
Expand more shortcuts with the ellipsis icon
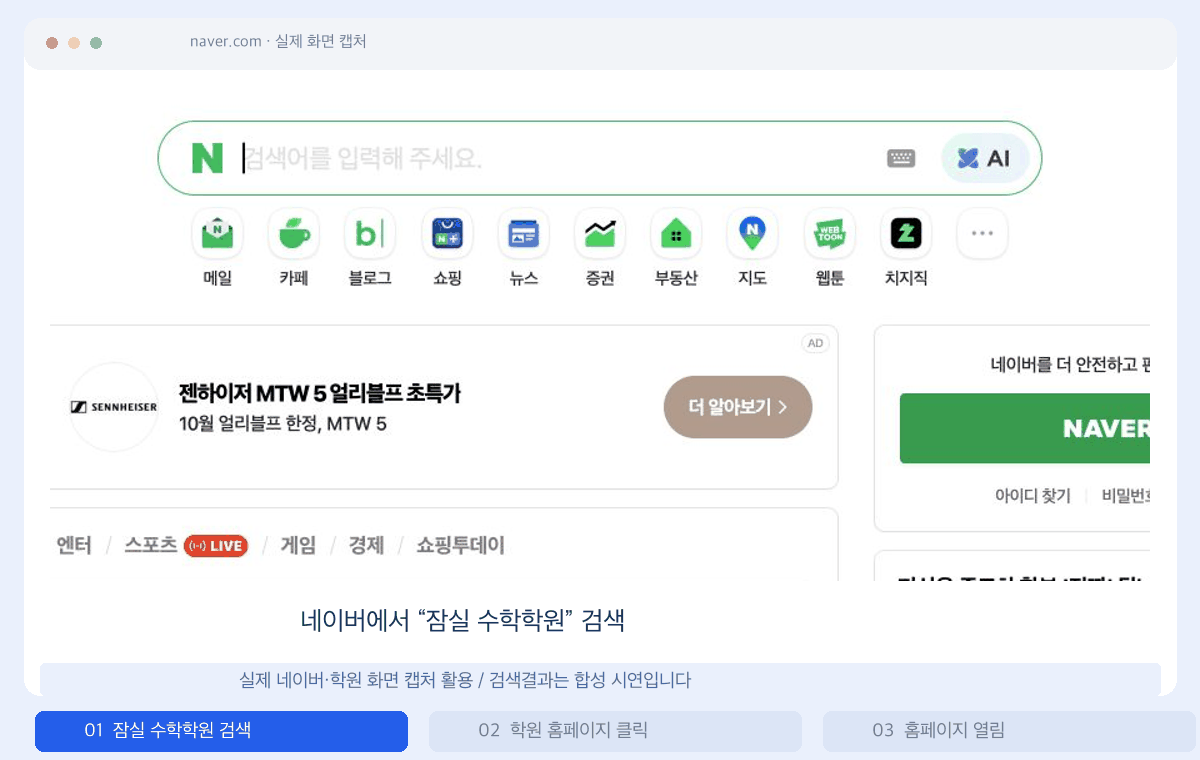(982, 234)
